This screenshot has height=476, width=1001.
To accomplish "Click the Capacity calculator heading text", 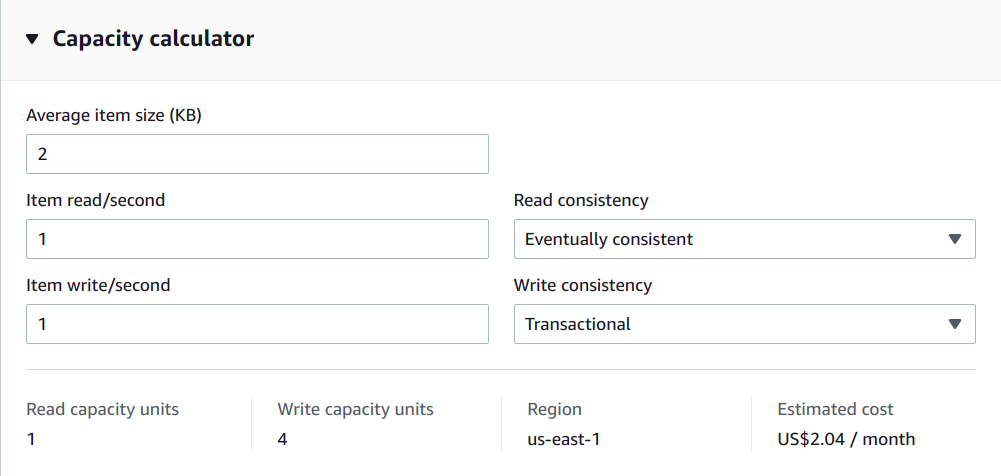I will click(153, 39).
